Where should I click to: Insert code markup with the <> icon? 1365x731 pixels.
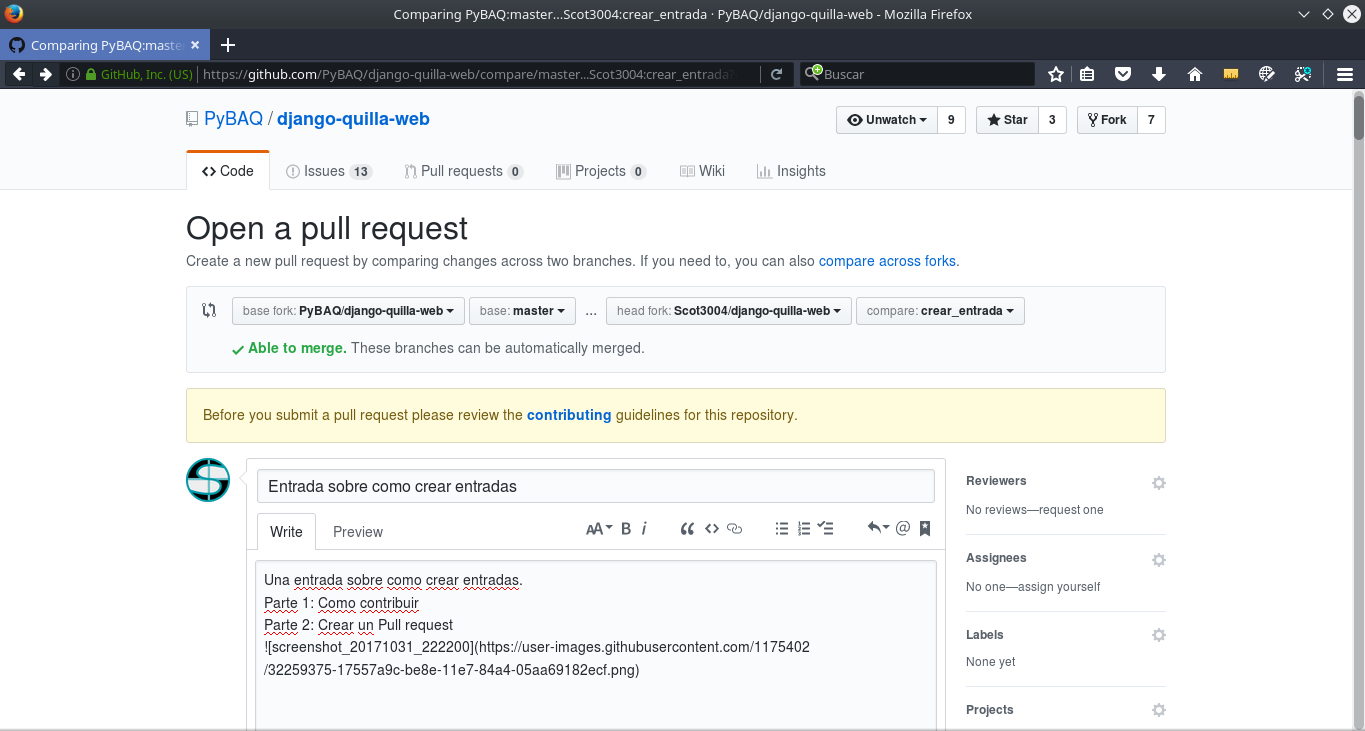(x=712, y=529)
